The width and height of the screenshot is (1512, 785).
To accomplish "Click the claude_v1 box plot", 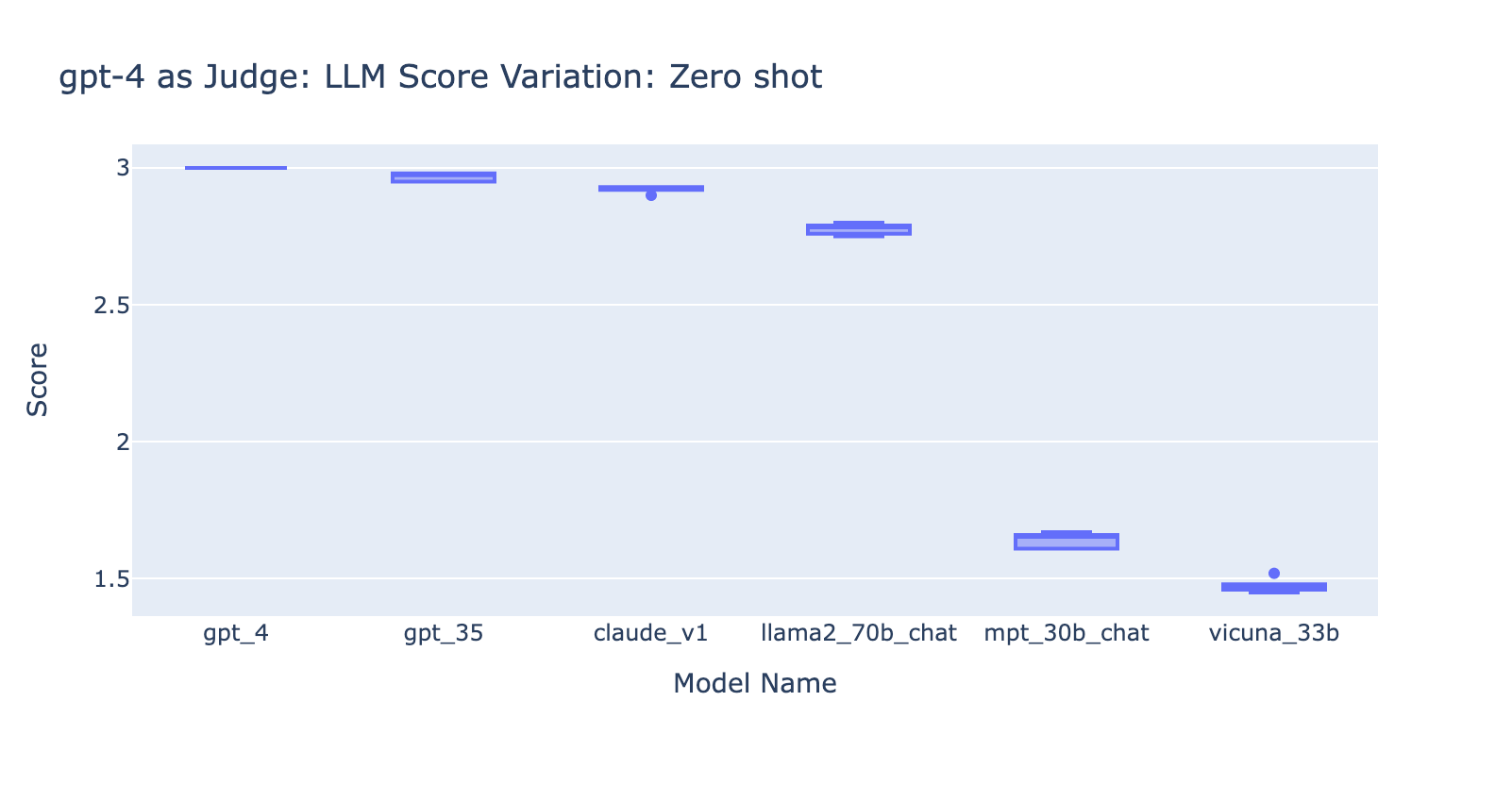I will (x=651, y=189).
